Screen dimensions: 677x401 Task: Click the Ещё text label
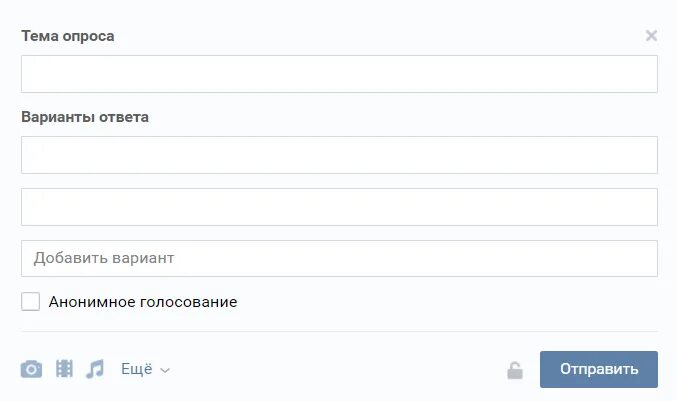[x=136, y=369]
